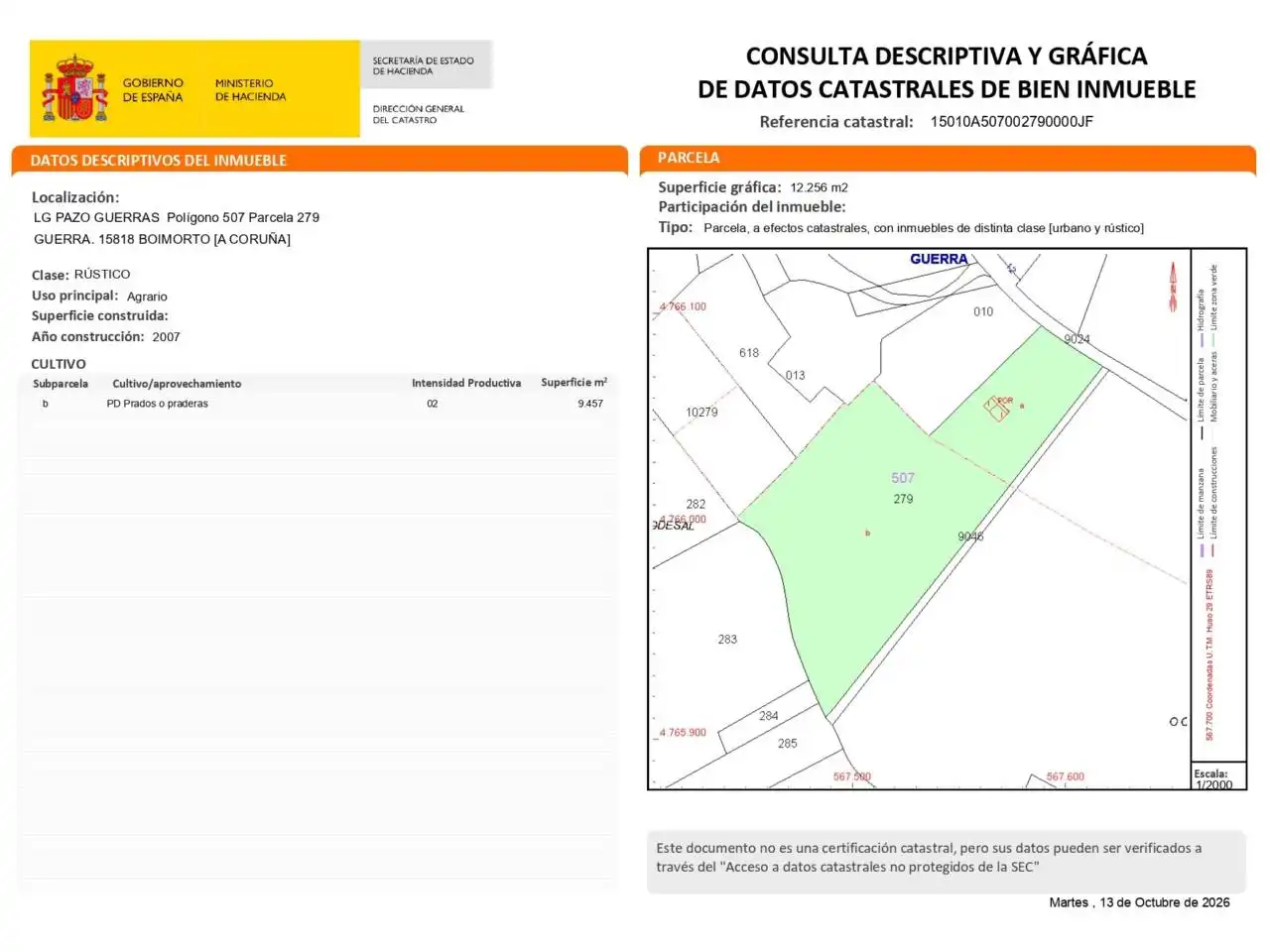Select "SECRETARÍA DE ESTADO DE HACIENDA" text
This screenshot has width=1270, height=952.
click(x=423, y=65)
